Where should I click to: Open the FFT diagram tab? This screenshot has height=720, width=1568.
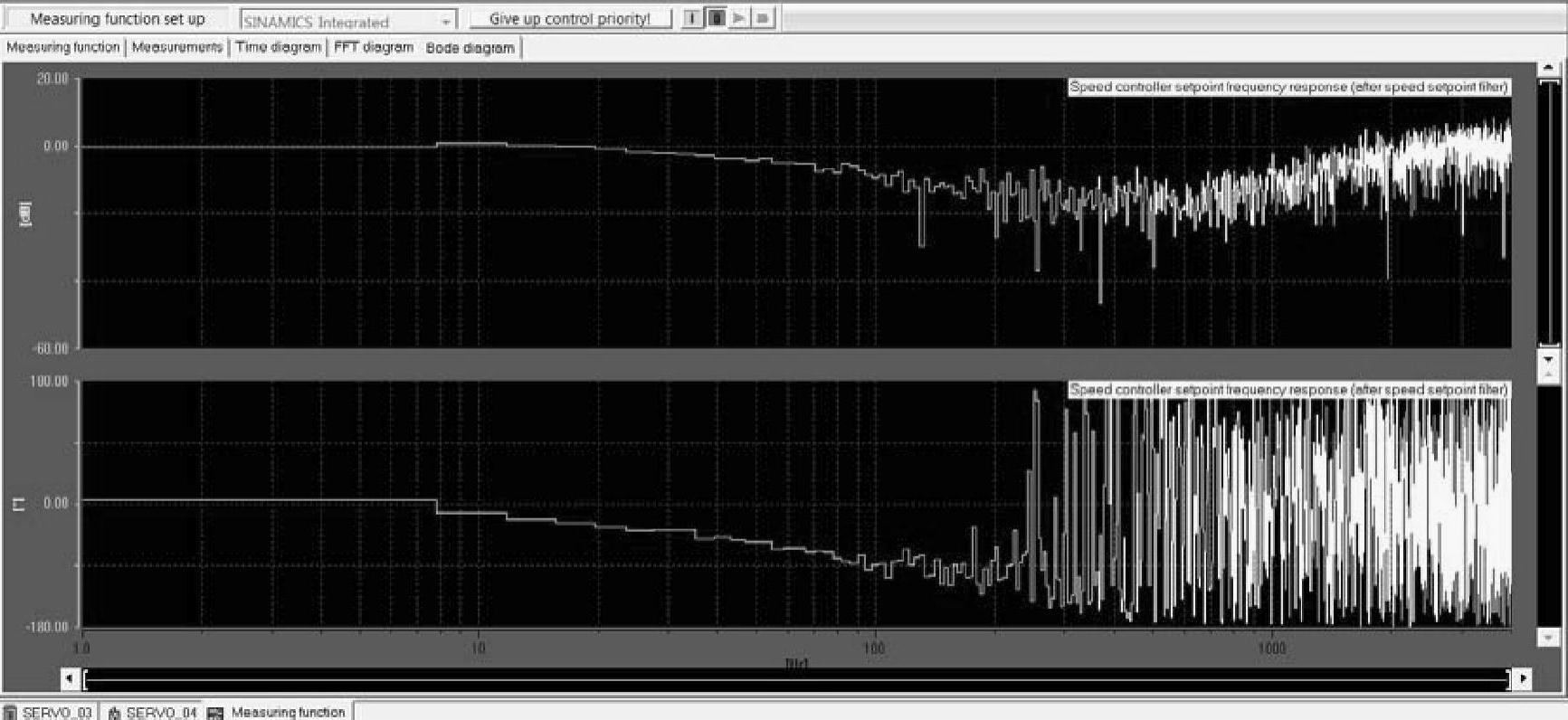(x=374, y=47)
